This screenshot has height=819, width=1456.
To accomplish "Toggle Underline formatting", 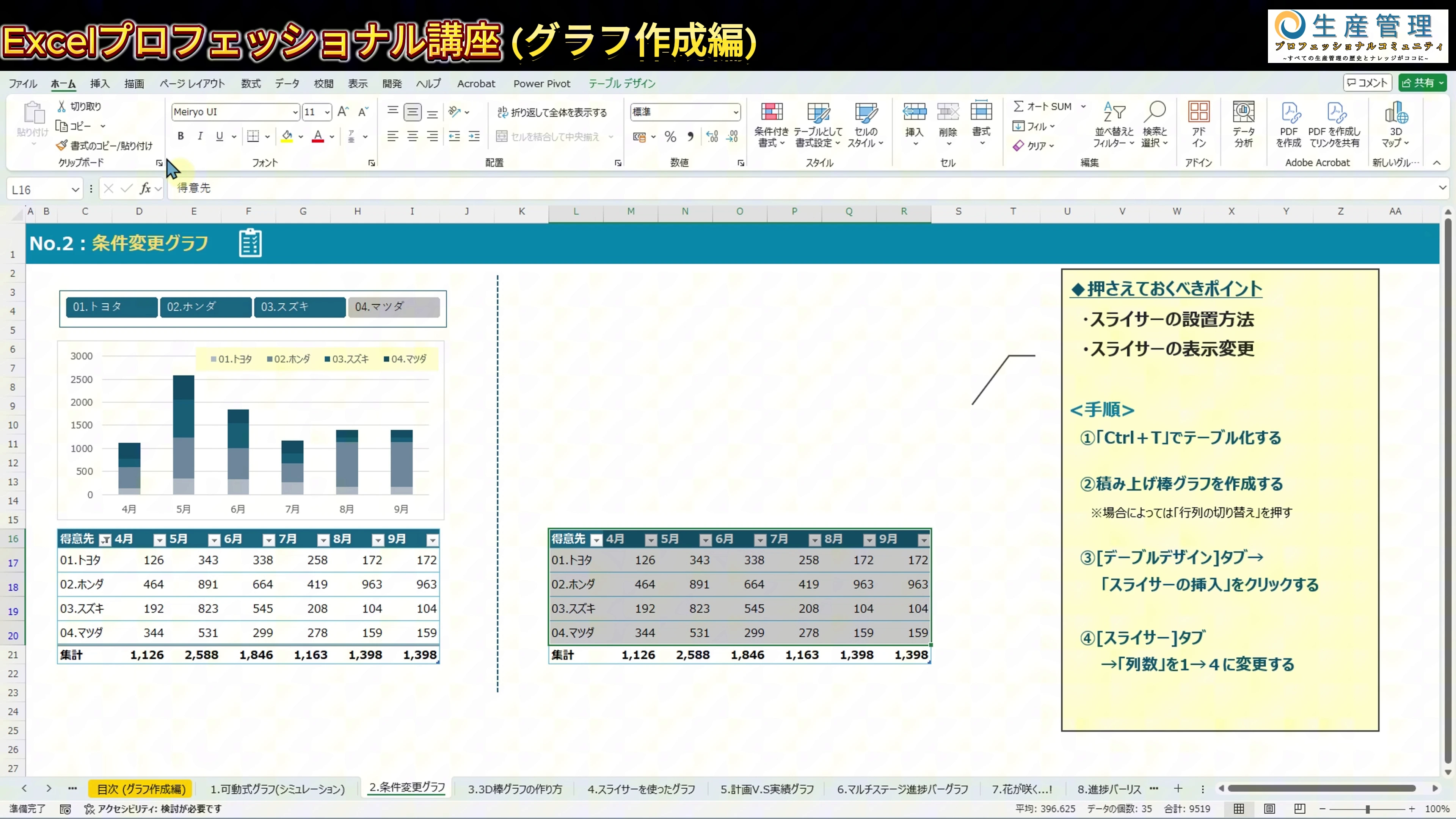I will (219, 136).
